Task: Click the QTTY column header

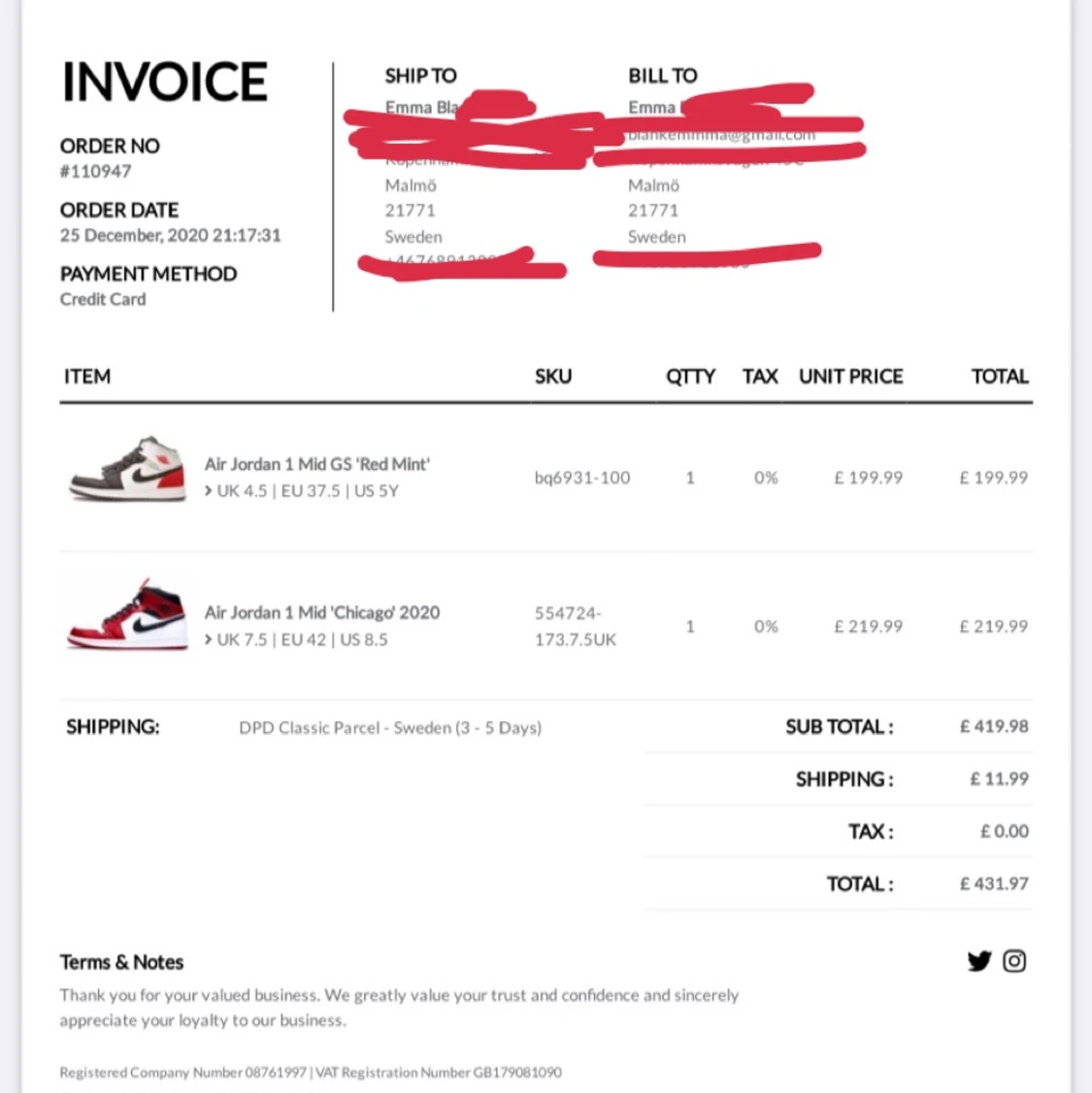Action: tap(690, 377)
